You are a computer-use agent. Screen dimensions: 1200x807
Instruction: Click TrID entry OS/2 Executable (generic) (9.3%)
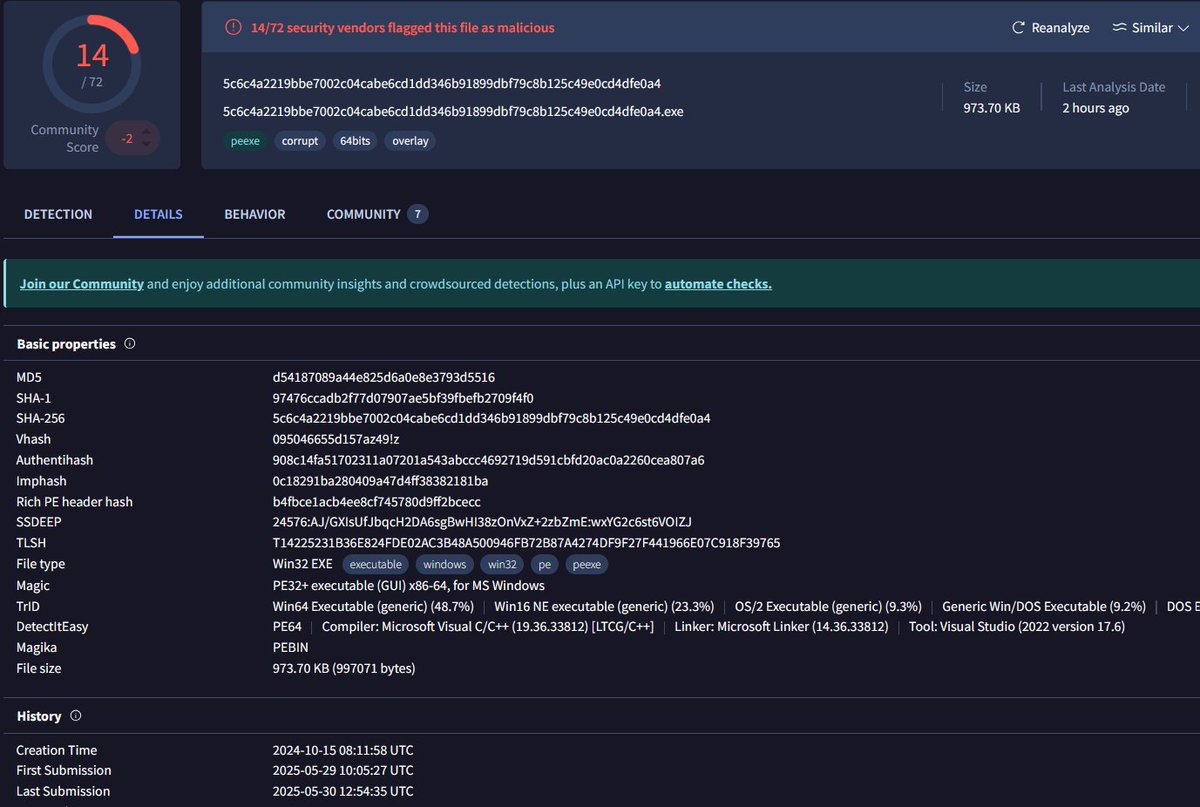click(x=828, y=606)
